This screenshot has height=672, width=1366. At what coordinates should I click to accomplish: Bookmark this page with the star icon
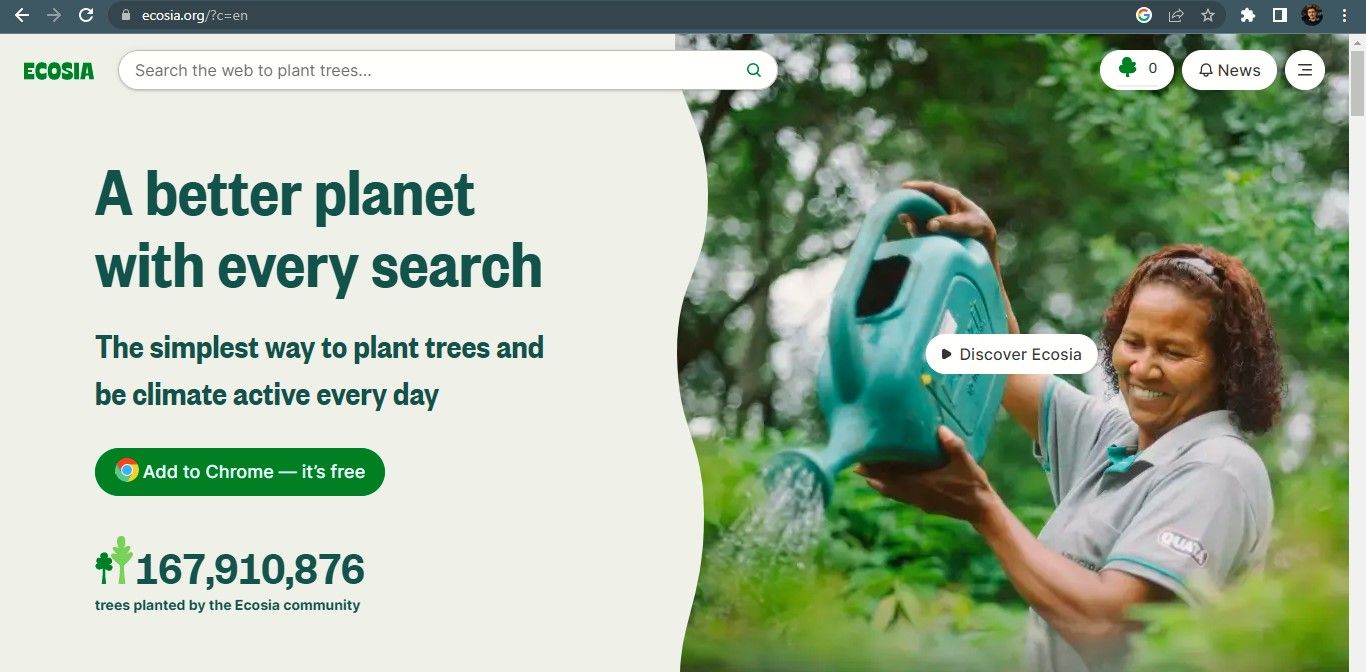(1208, 15)
